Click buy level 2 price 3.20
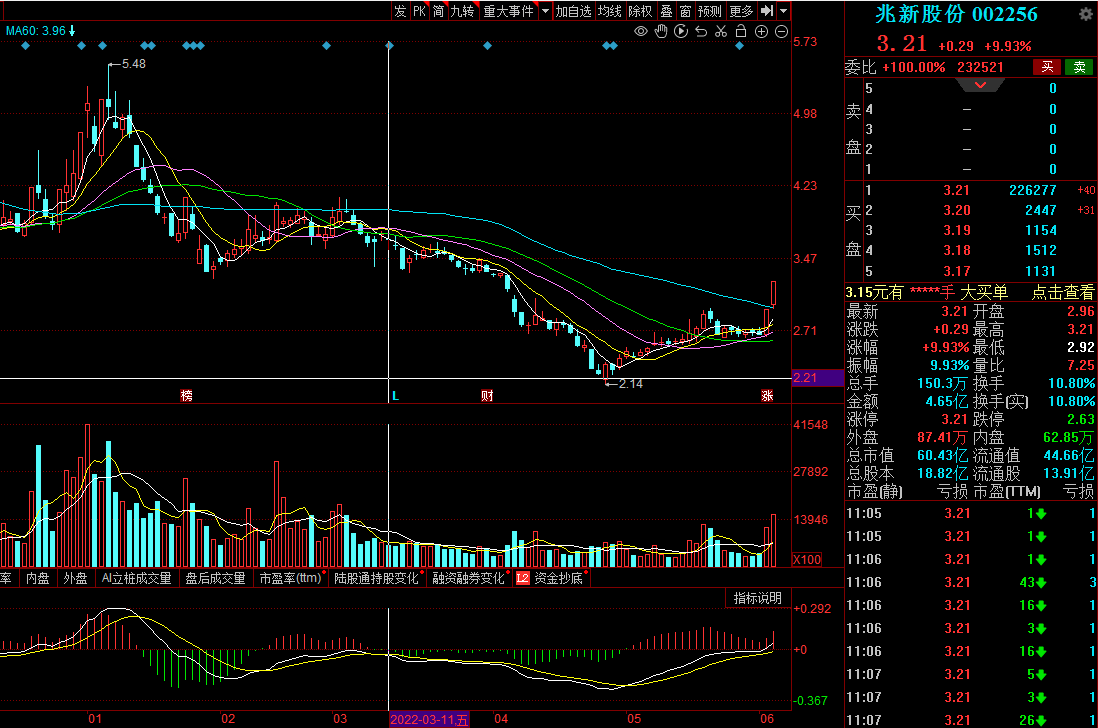The width and height of the screenshot is (1098, 728). pyautogui.click(x=956, y=211)
